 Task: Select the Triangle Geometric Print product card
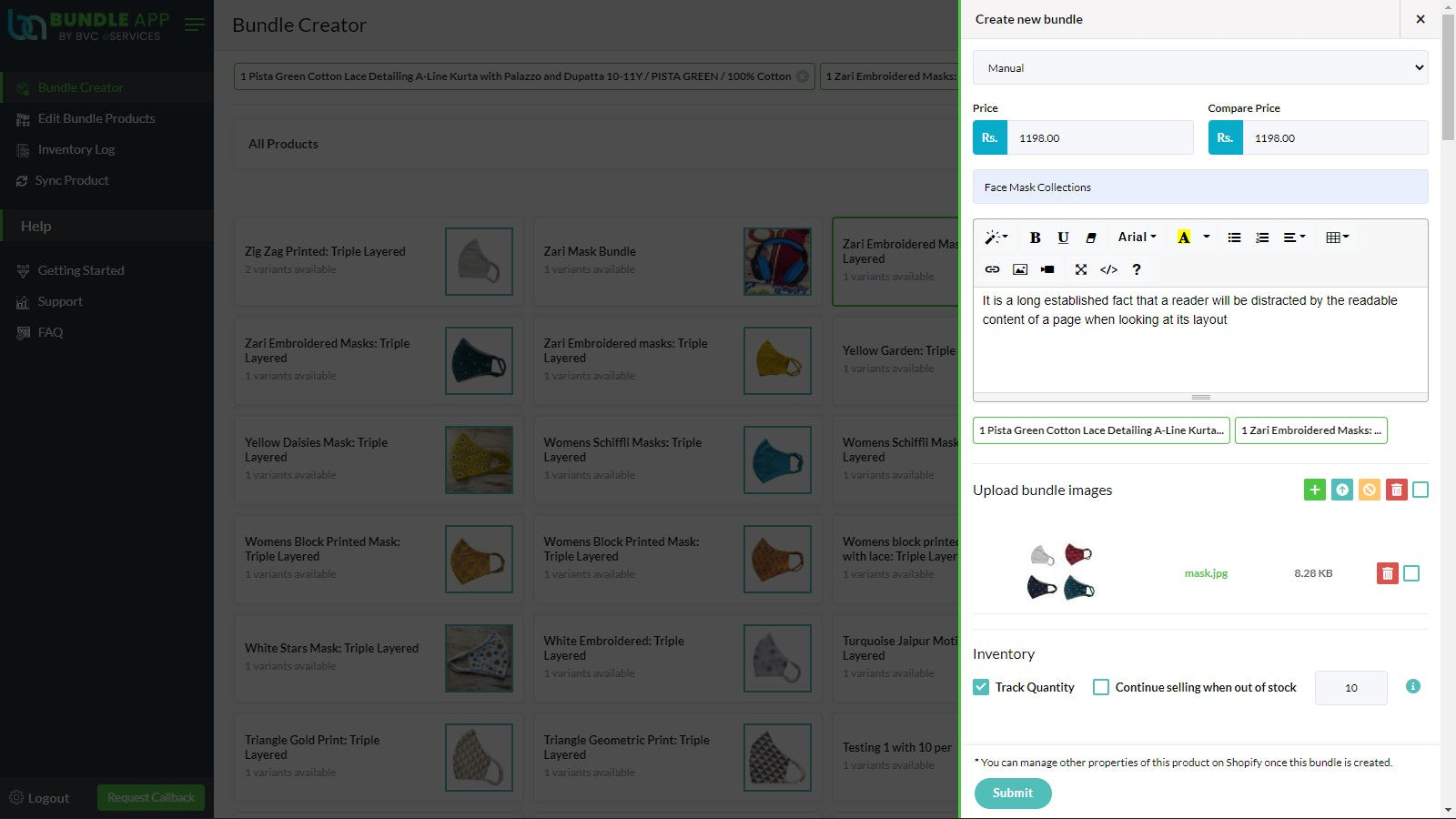point(677,757)
